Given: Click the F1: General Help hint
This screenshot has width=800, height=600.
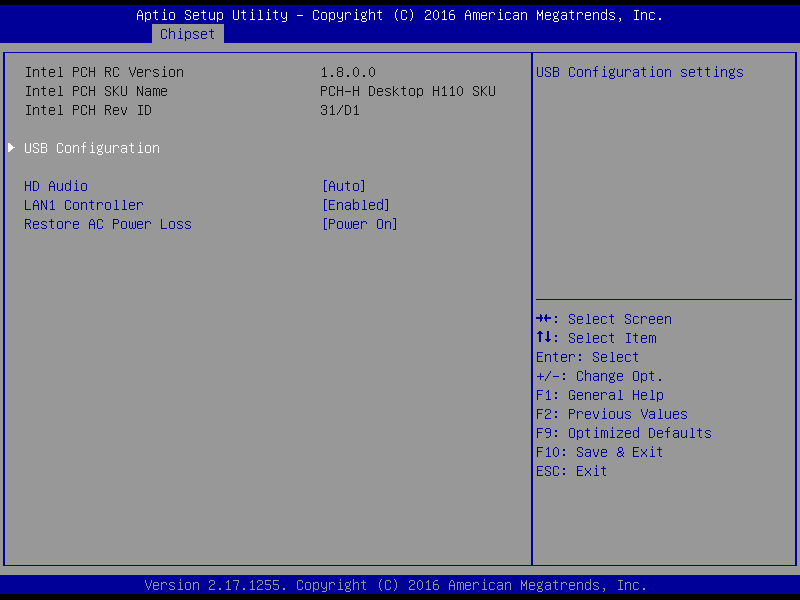Looking at the screenshot, I should tap(600, 395).
